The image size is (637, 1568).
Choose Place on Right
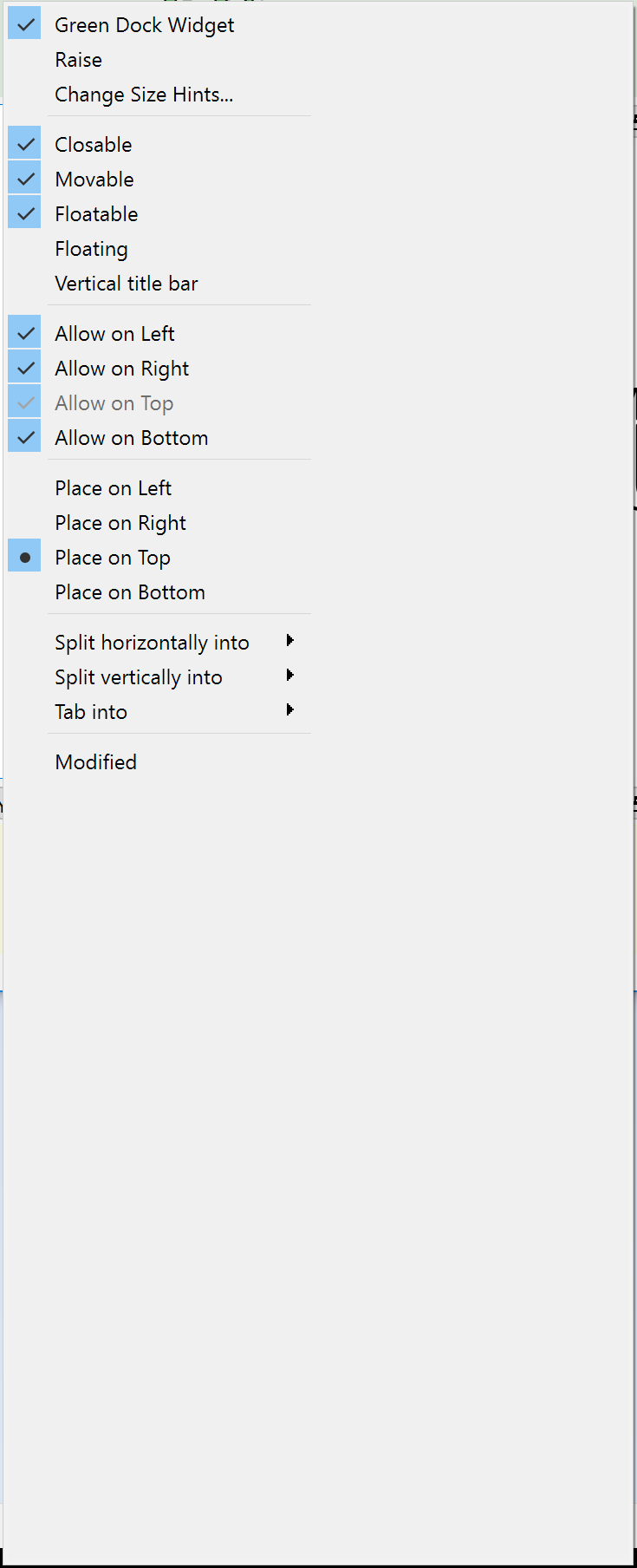(x=120, y=523)
